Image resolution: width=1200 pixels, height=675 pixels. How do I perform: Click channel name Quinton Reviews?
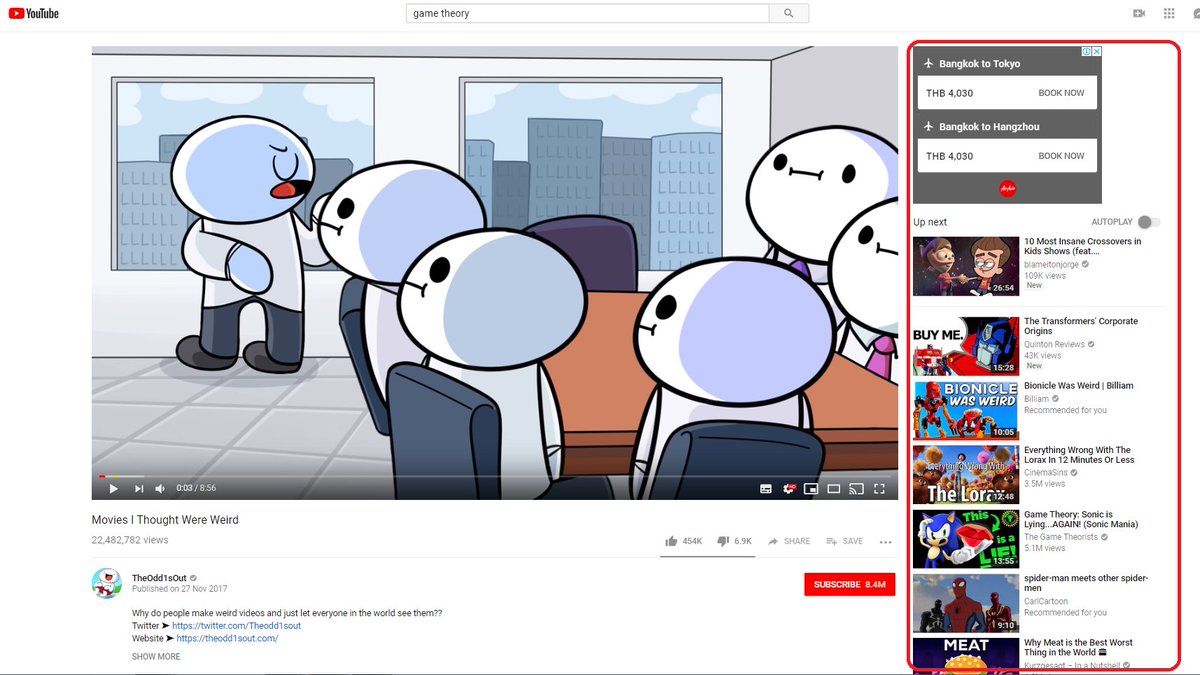1054,344
